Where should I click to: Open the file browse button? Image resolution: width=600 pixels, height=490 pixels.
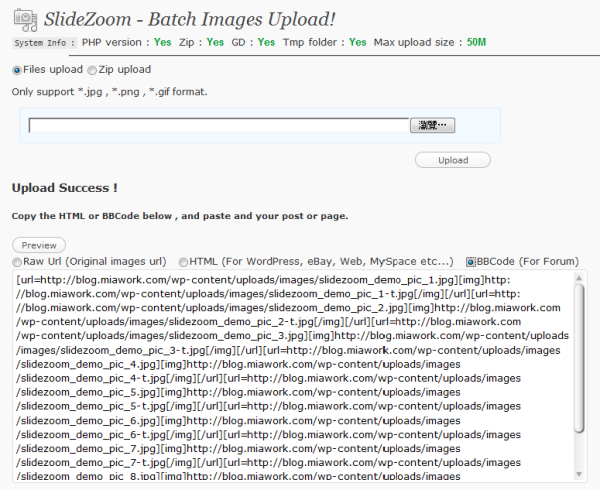coord(432,125)
